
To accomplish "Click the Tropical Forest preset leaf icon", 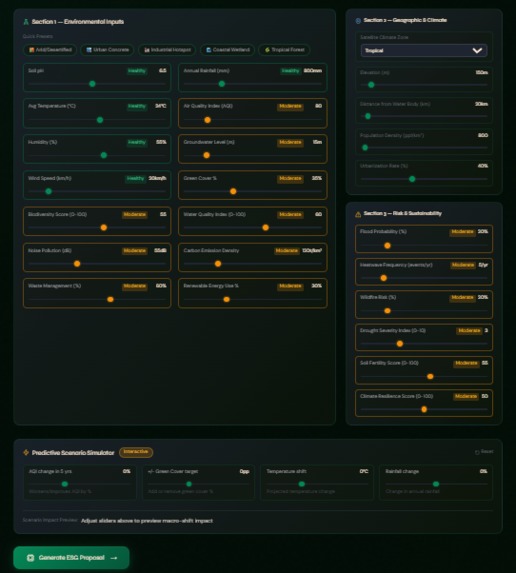I will (x=267, y=50).
